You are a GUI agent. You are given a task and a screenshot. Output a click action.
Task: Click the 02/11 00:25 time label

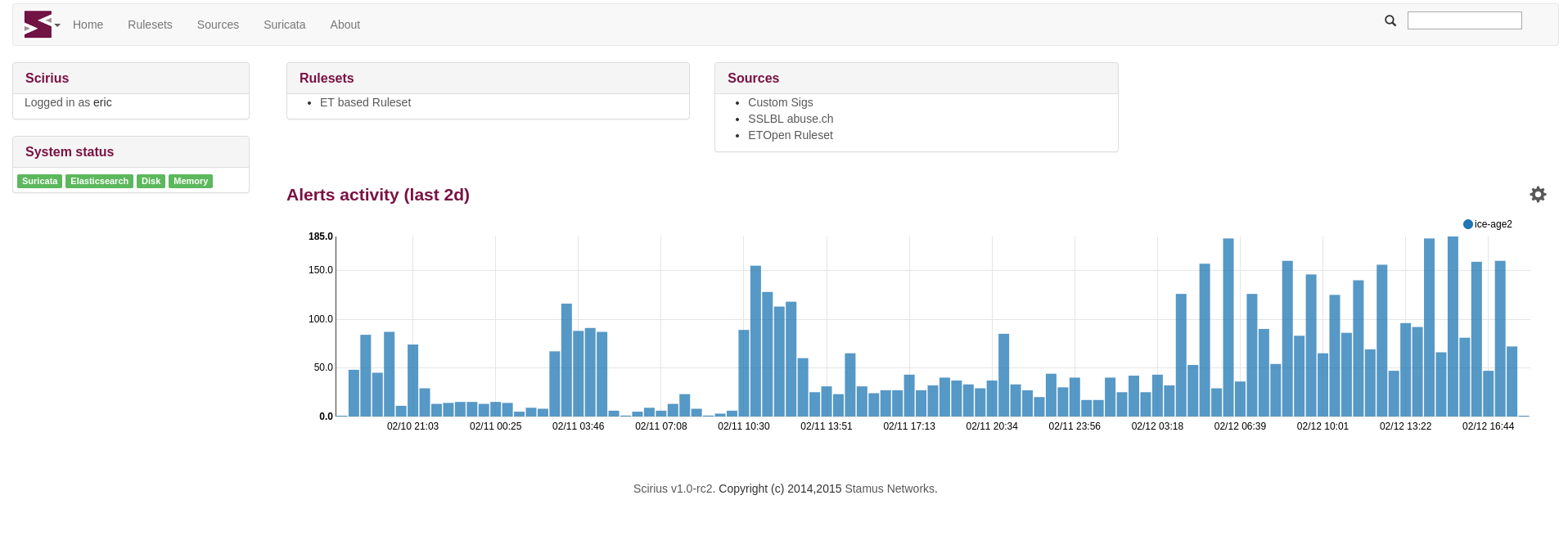coord(495,426)
